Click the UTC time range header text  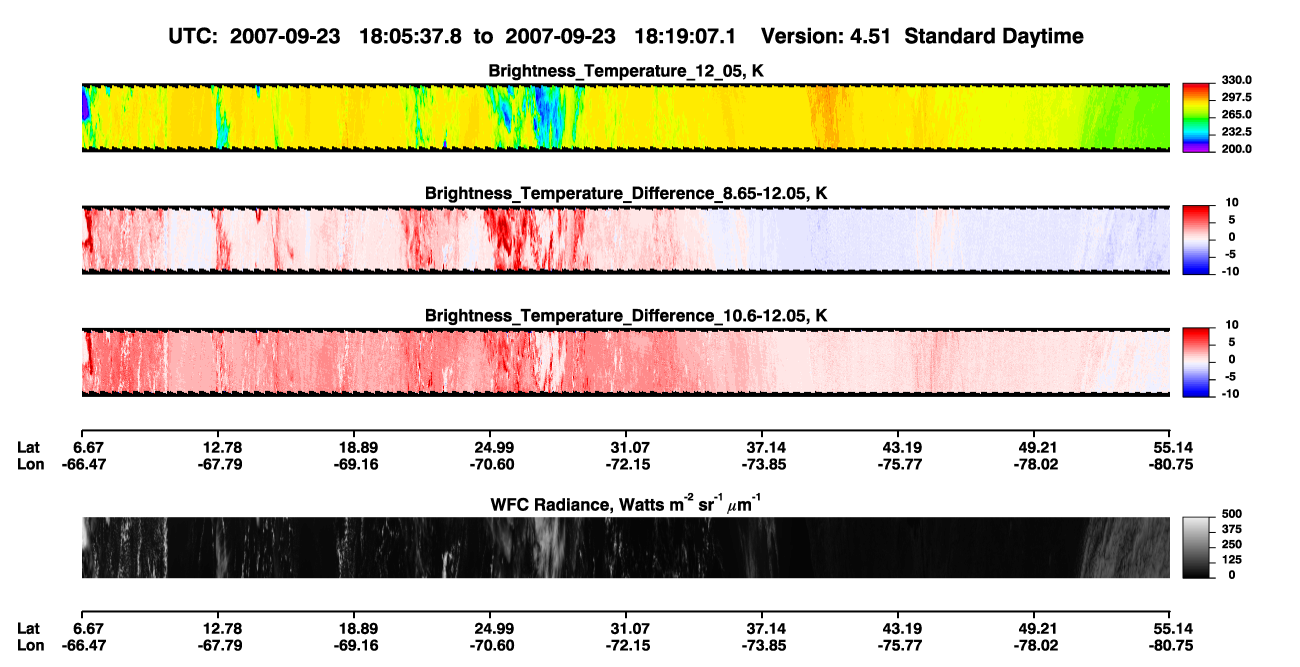click(x=456, y=36)
